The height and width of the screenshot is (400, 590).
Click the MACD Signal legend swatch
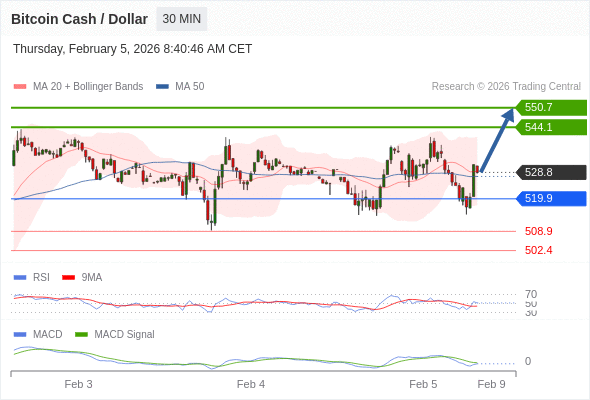click(x=81, y=335)
